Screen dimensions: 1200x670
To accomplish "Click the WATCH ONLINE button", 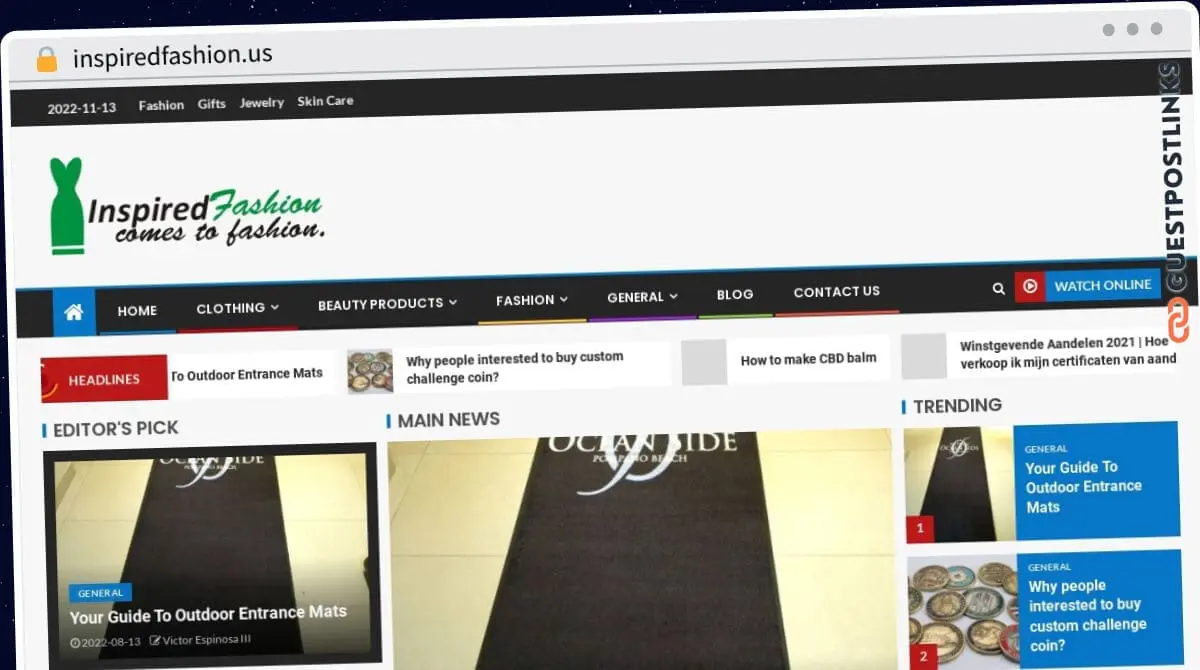I will (1102, 285).
